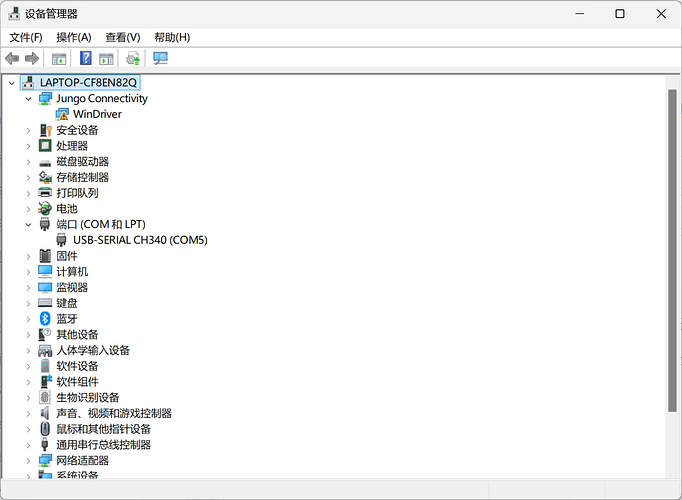The image size is (682, 500).
Task: Select the LAPTOP-CF8EN82Q root node
Action: 88,82
